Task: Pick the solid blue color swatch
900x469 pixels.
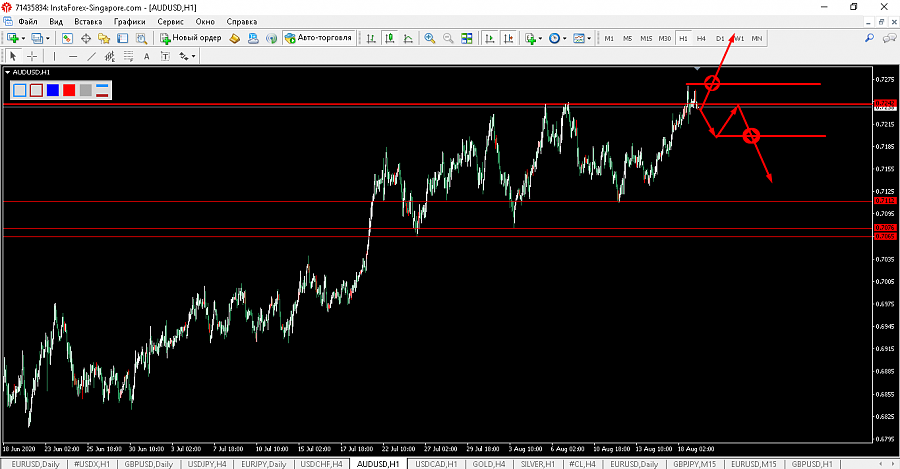Action: click(52, 90)
